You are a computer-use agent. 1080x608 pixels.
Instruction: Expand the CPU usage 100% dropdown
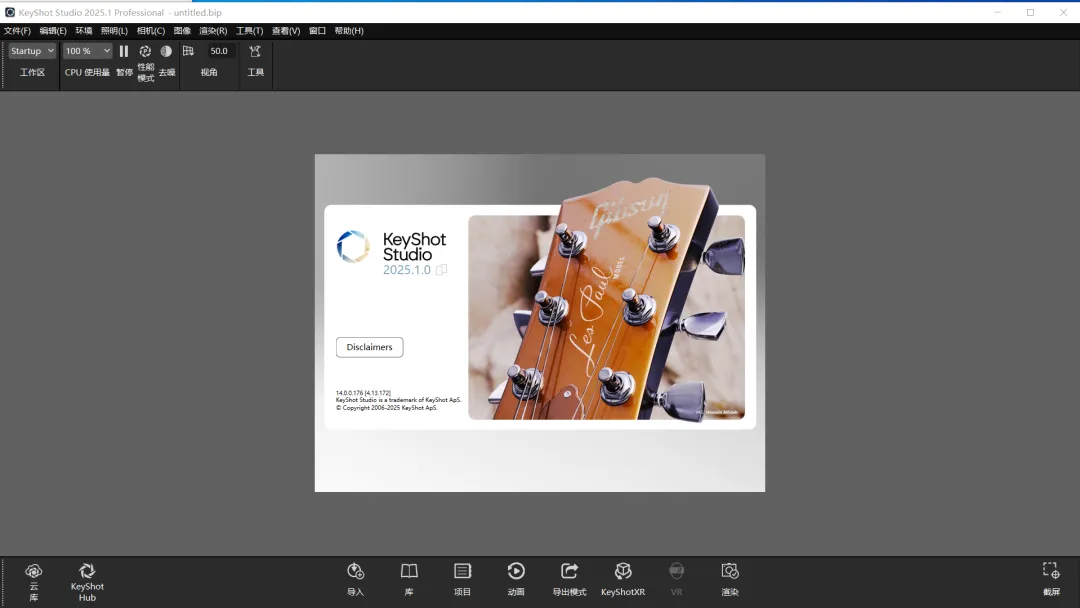(x=87, y=51)
